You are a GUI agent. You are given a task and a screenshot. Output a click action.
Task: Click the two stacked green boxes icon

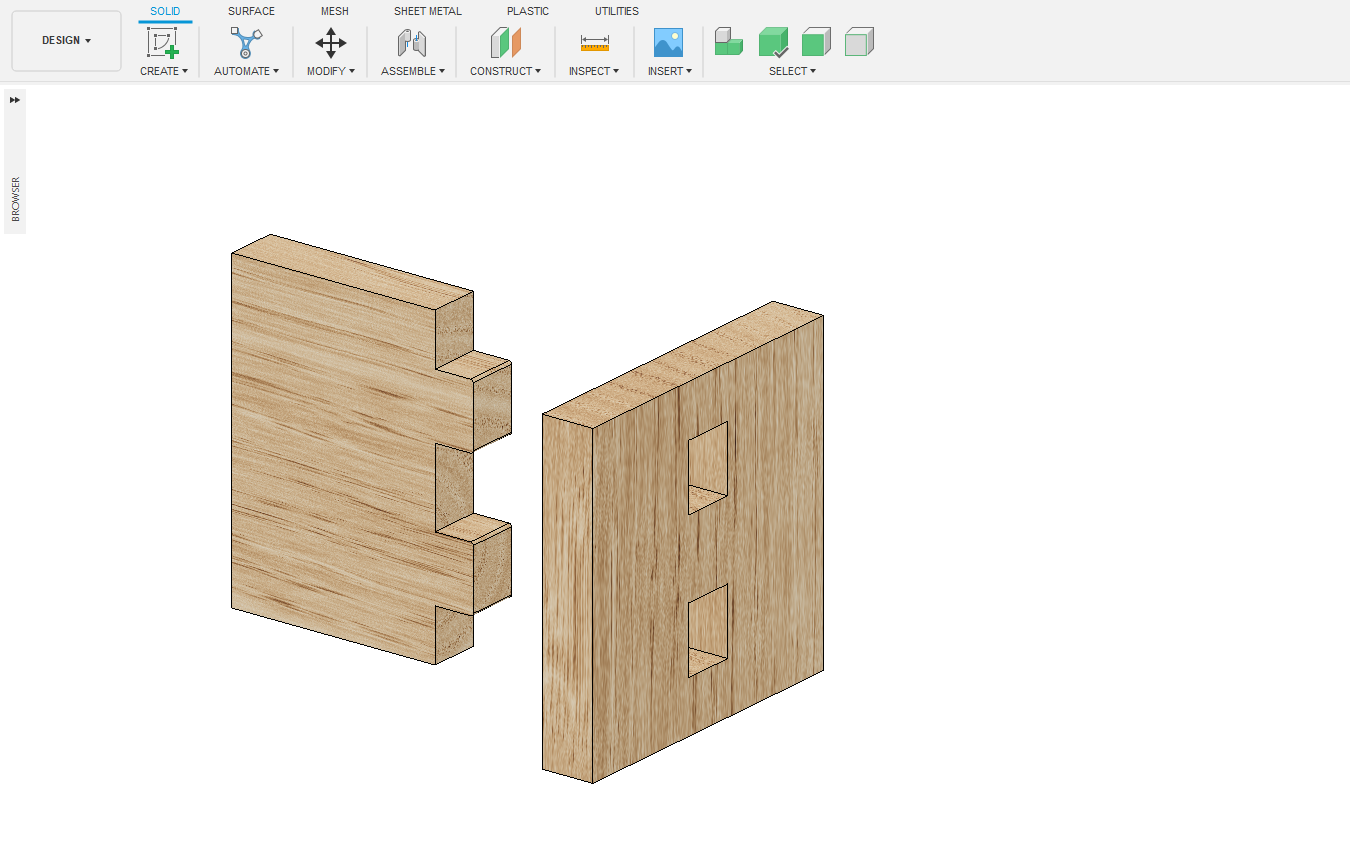tap(729, 42)
